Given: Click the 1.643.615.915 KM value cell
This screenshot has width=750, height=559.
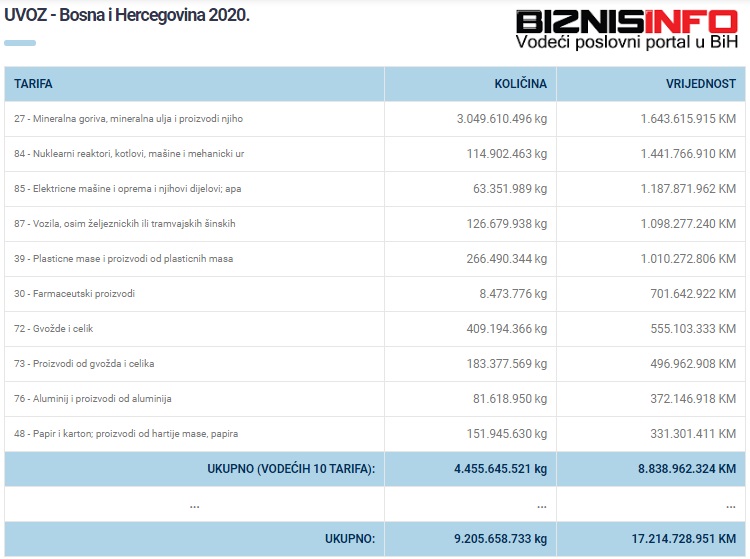Looking at the screenshot, I should (x=688, y=119).
